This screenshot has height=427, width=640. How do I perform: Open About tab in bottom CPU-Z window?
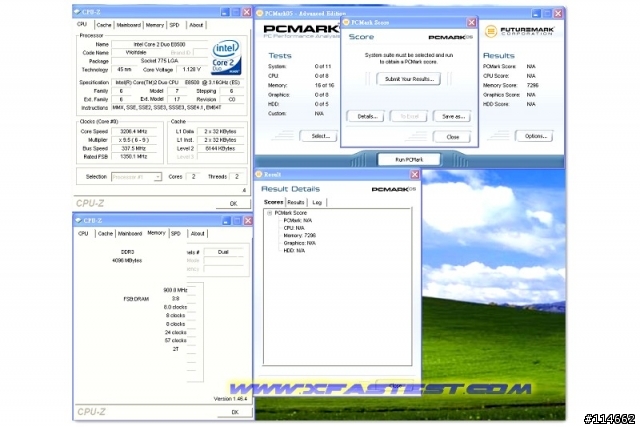point(197,234)
